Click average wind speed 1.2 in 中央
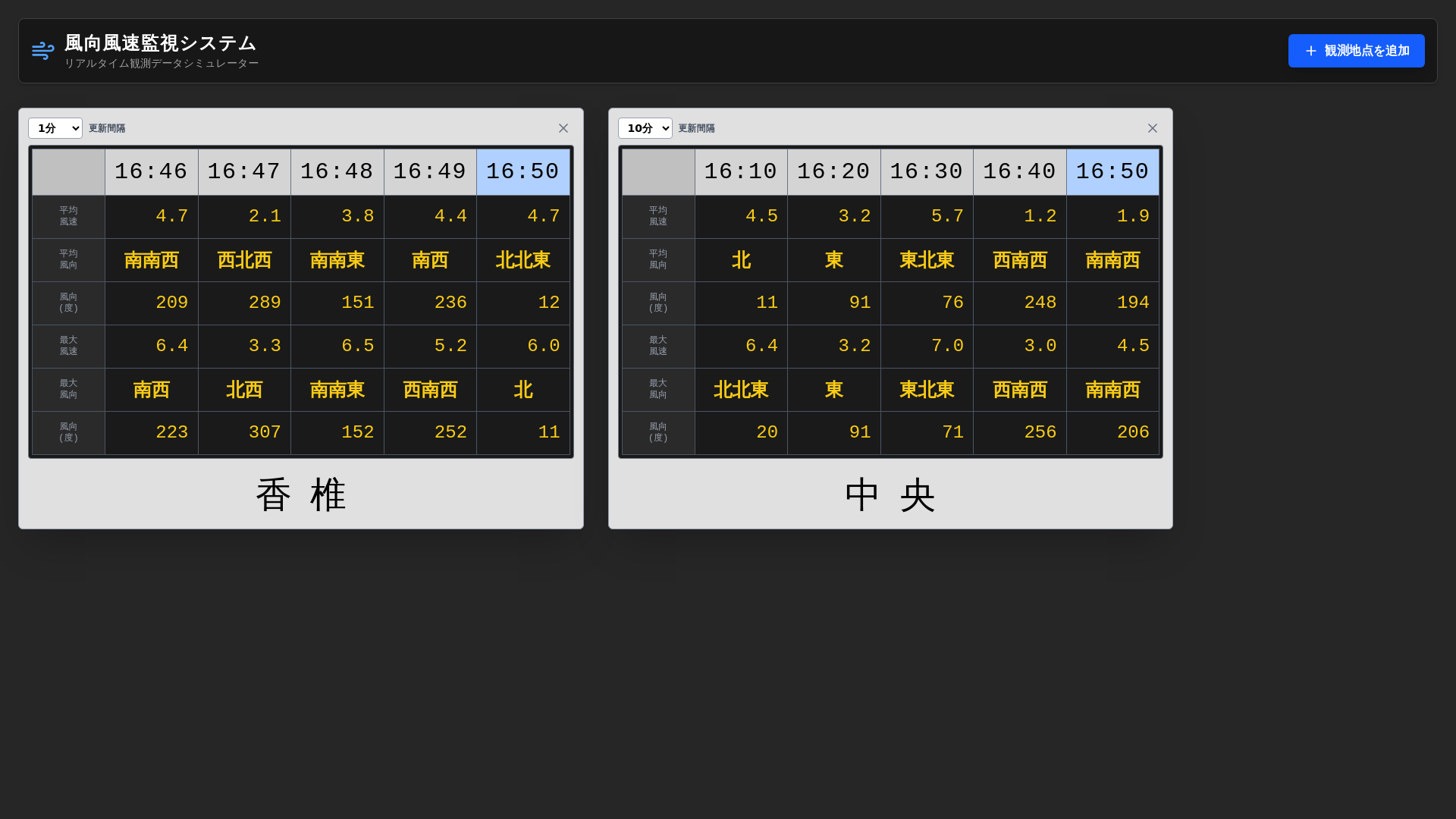 1020,217
